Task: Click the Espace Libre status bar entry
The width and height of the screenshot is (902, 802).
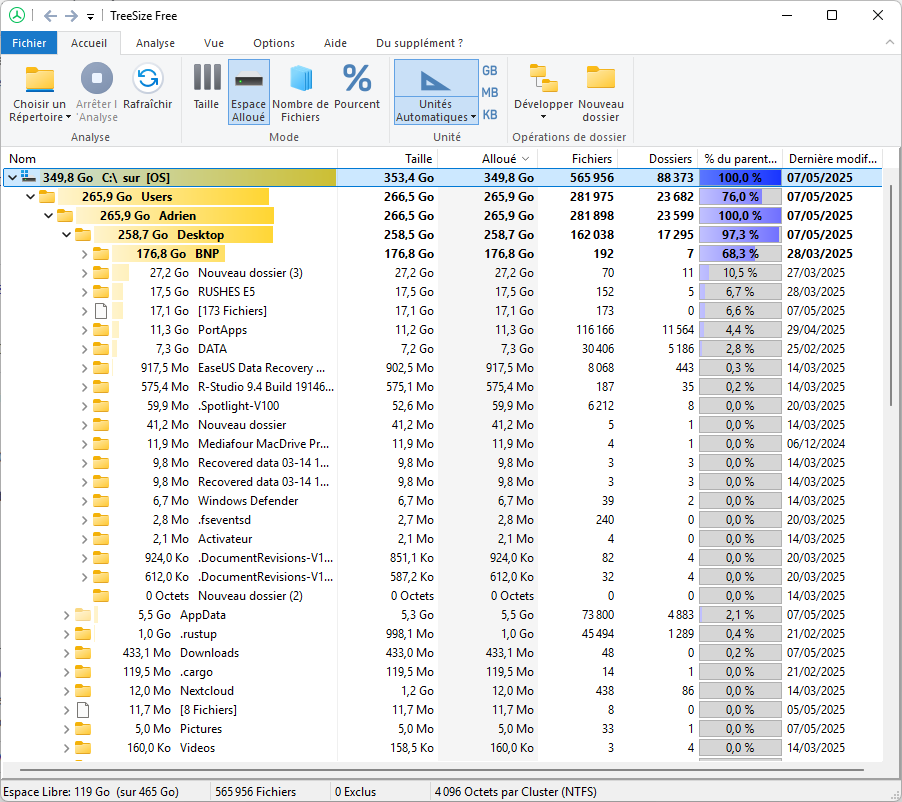Action: pyautogui.click(x=91, y=792)
